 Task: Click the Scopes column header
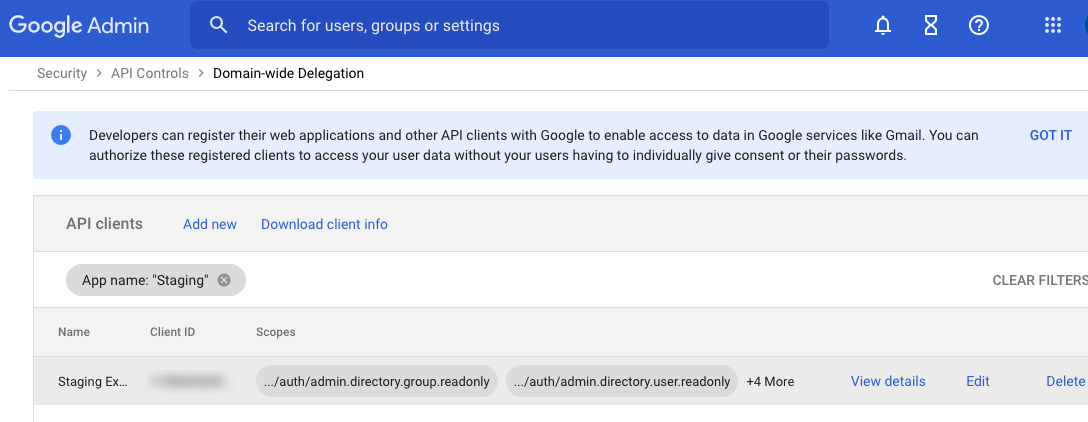(x=275, y=332)
